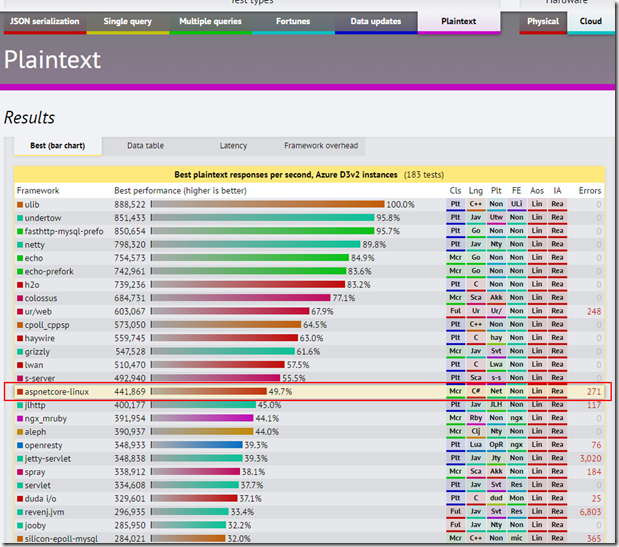Click the C++ language tag in ulib row

(476, 204)
